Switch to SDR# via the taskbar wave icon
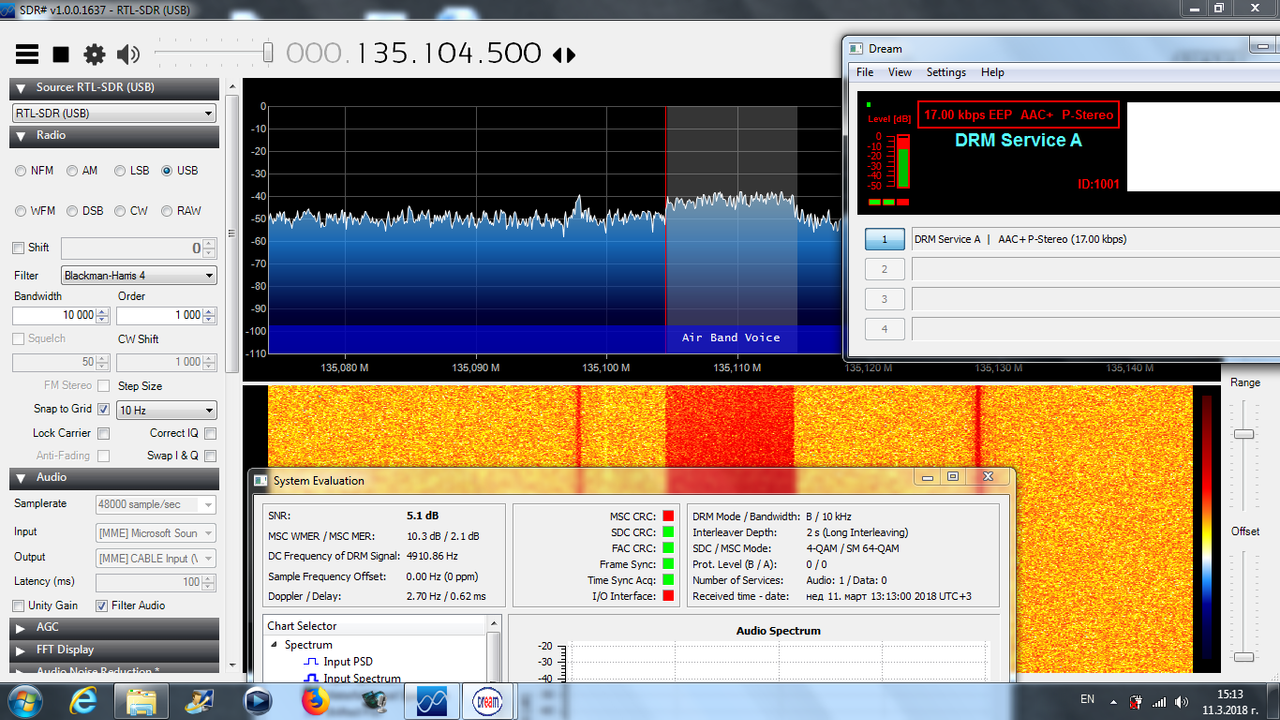Image resolution: width=1280 pixels, height=720 pixels. (x=433, y=701)
